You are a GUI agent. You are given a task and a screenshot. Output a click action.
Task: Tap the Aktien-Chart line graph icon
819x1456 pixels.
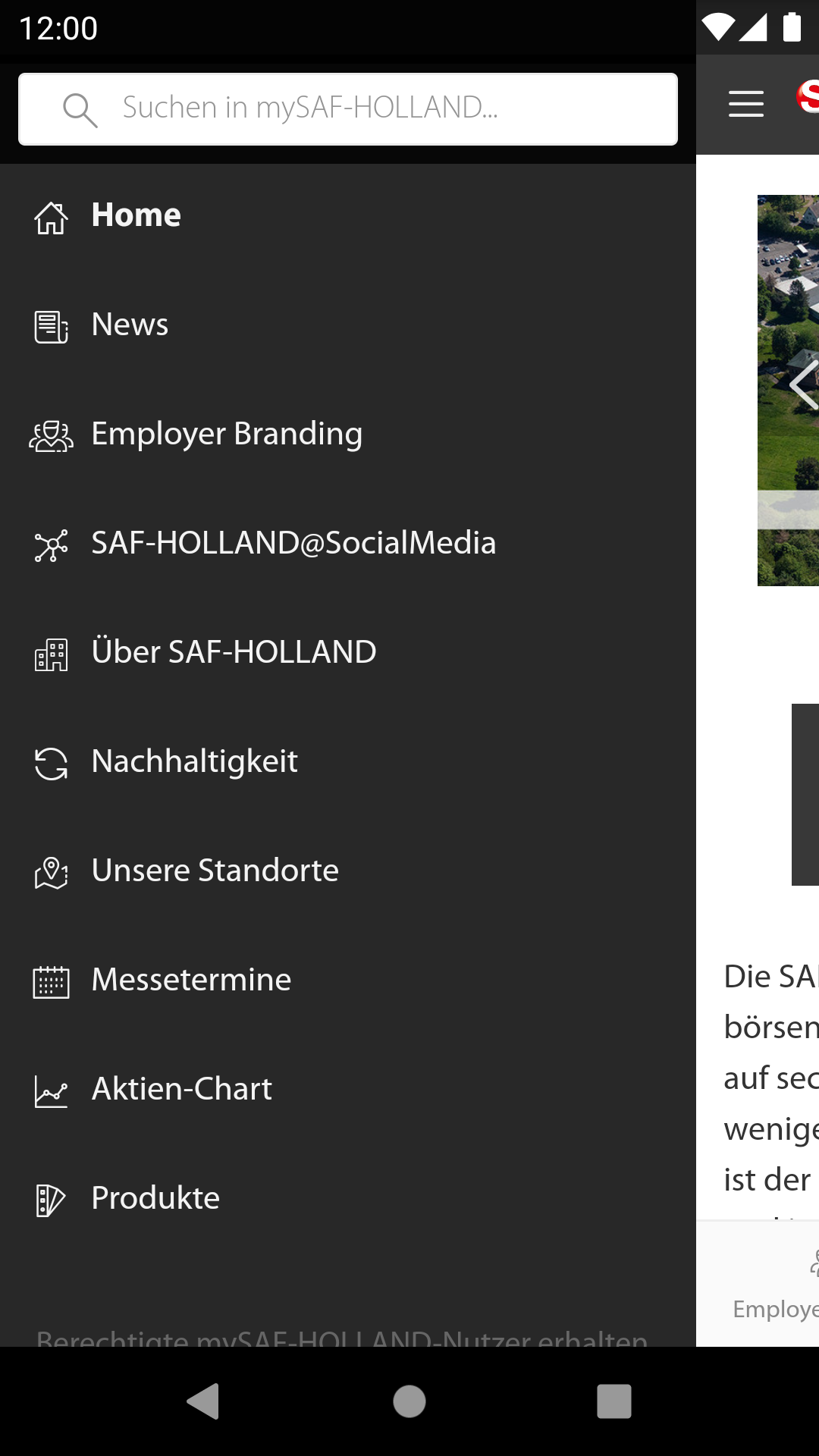(51, 1091)
